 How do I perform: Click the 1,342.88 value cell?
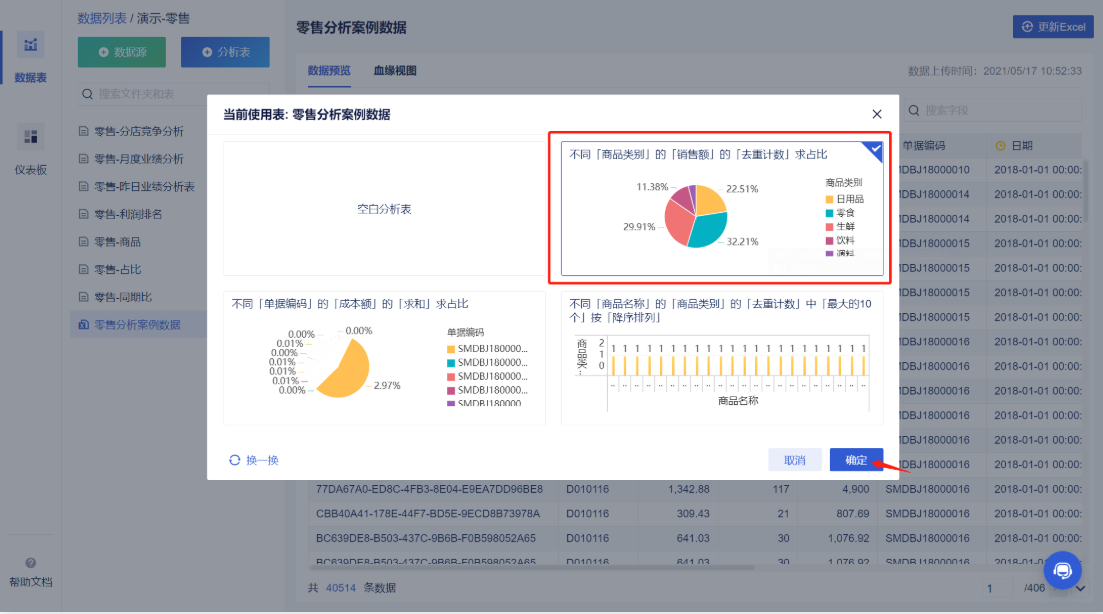coord(689,489)
